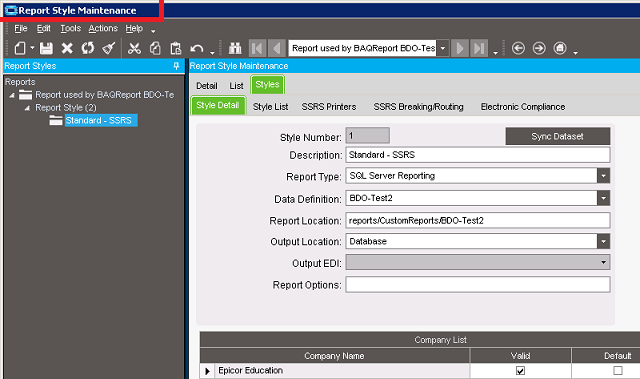
Task: Click the Epicor Education cell
Action: tap(342, 370)
